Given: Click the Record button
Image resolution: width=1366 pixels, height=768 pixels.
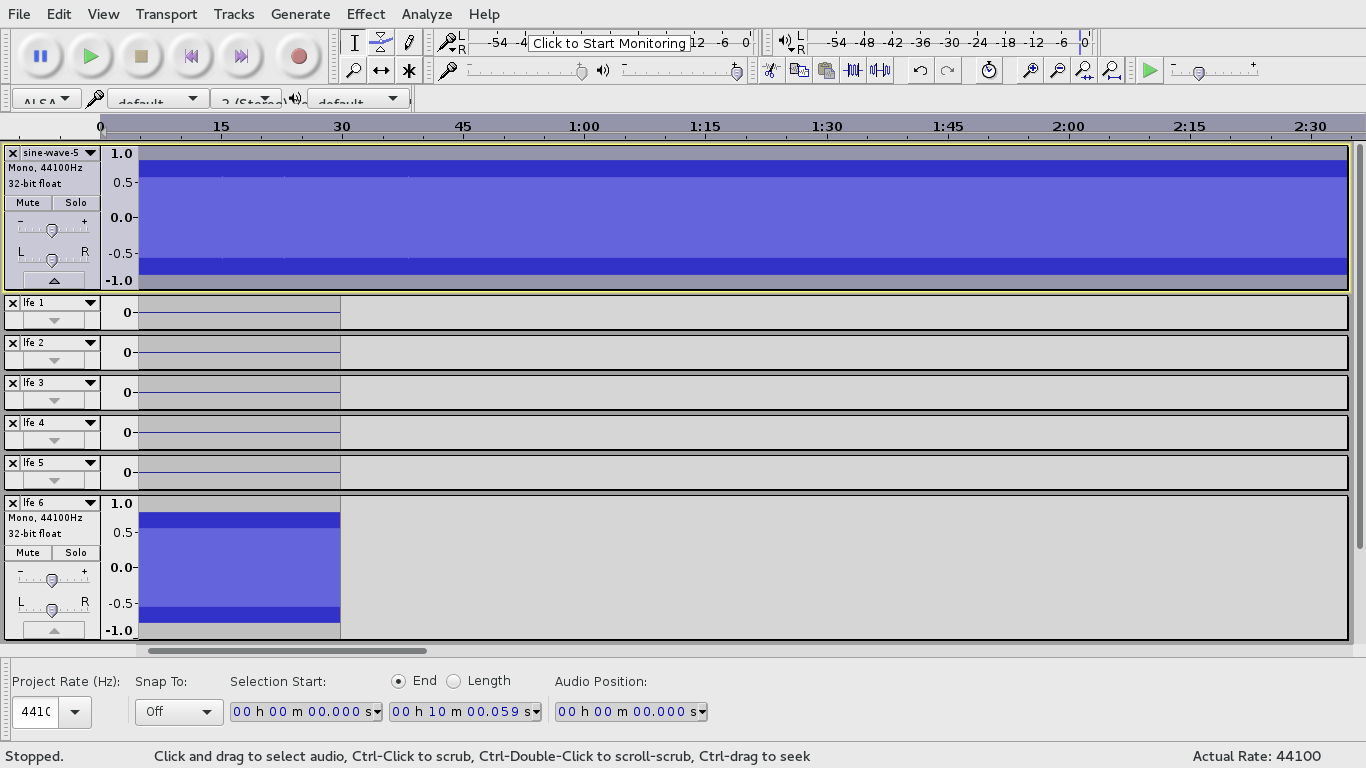Looking at the screenshot, I should coord(298,57).
